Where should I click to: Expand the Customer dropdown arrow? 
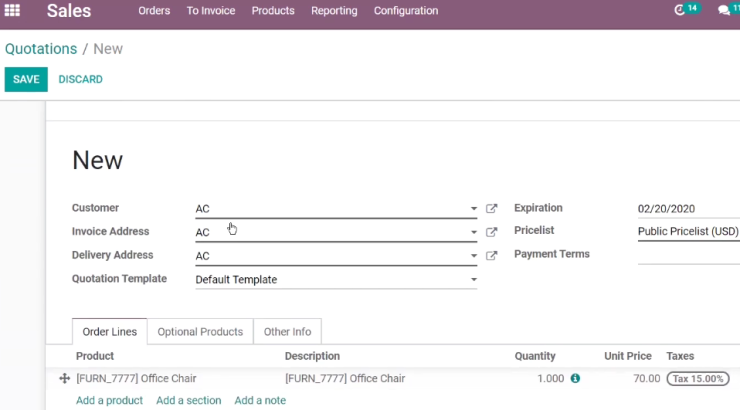click(x=473, y=209)
